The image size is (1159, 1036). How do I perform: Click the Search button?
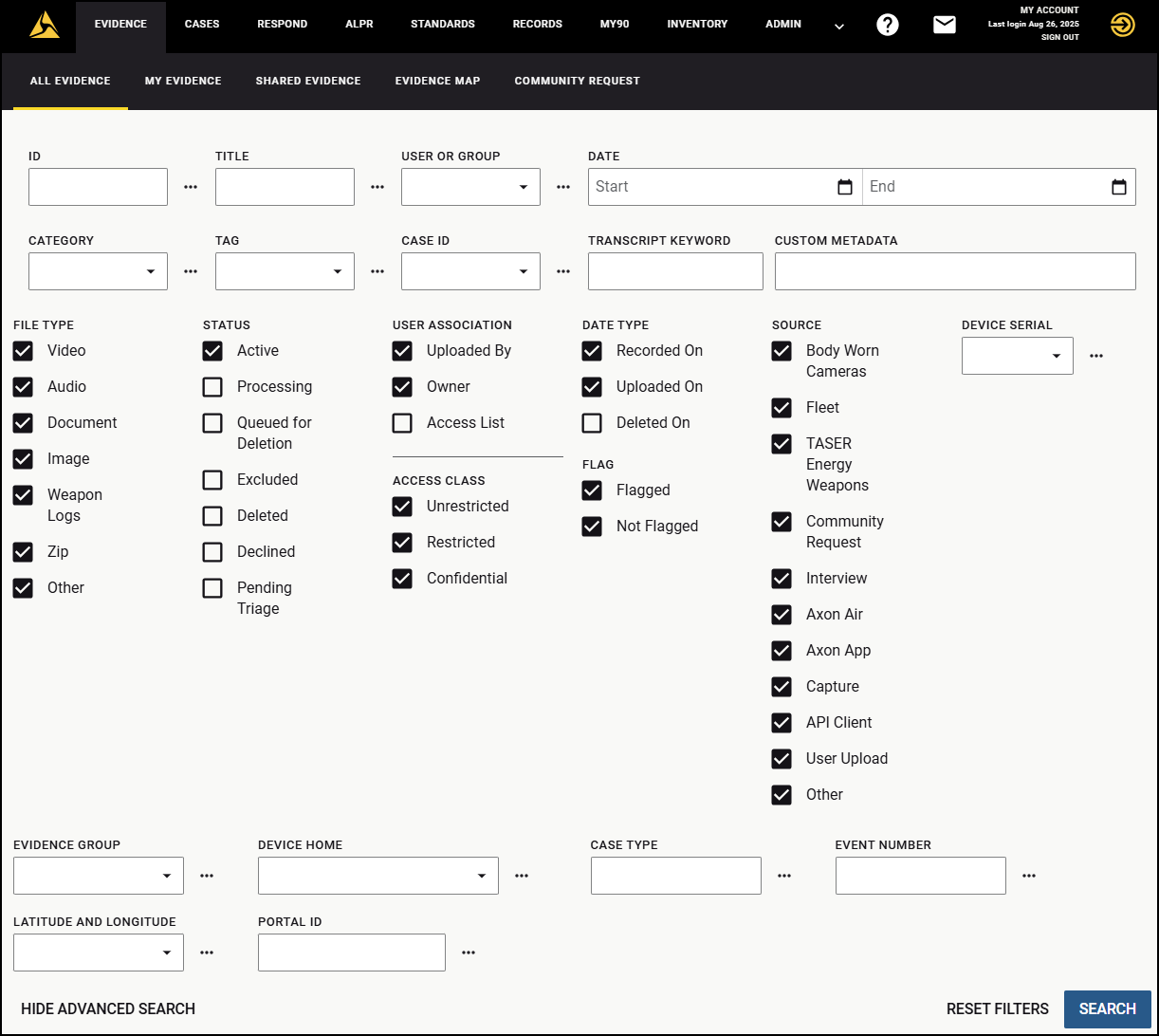[1107, 1008]
